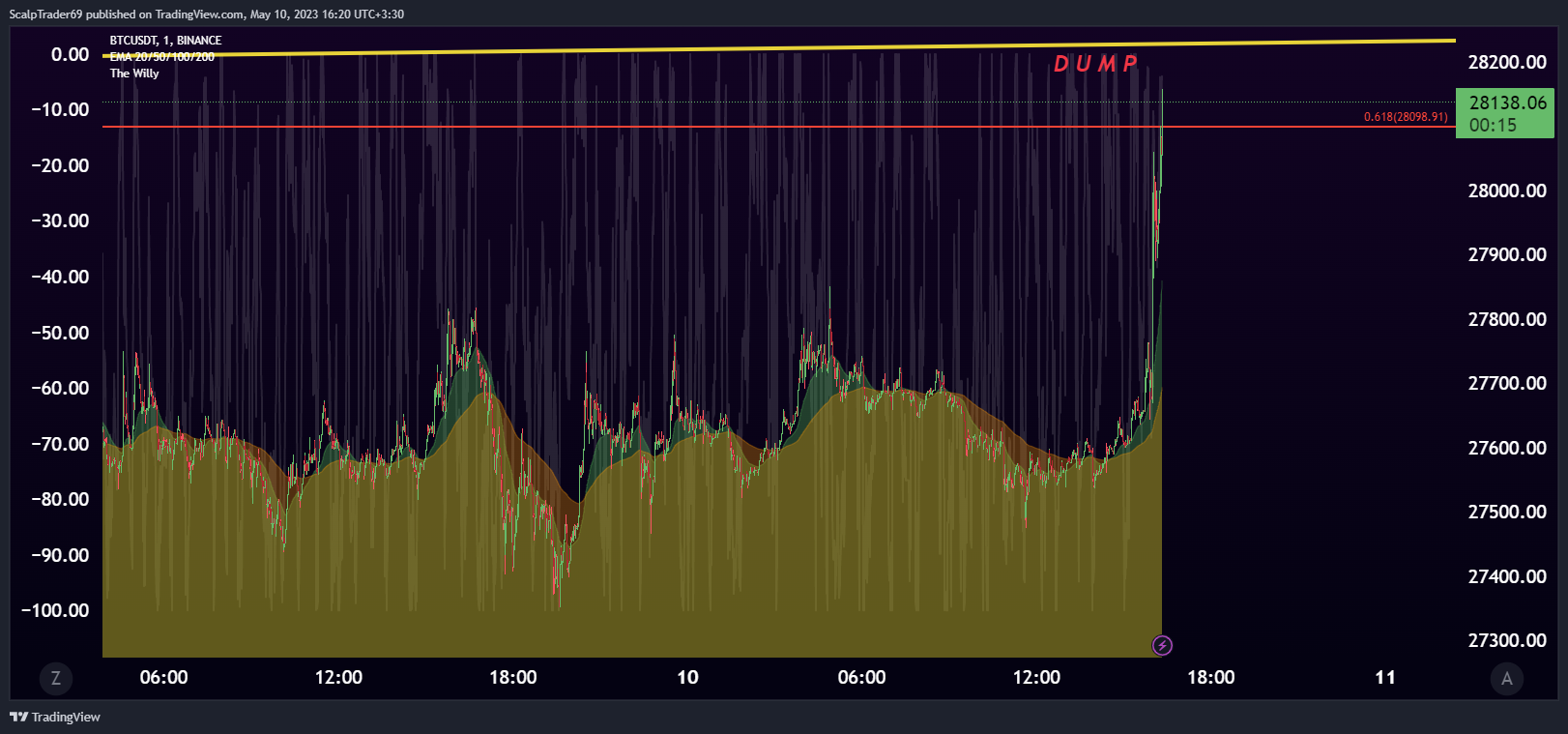Image resolution: width=1568 pixels, height=734 pixels.
Task: Click the TradingView logo at the bottom
Action: (x=55, y=717)
